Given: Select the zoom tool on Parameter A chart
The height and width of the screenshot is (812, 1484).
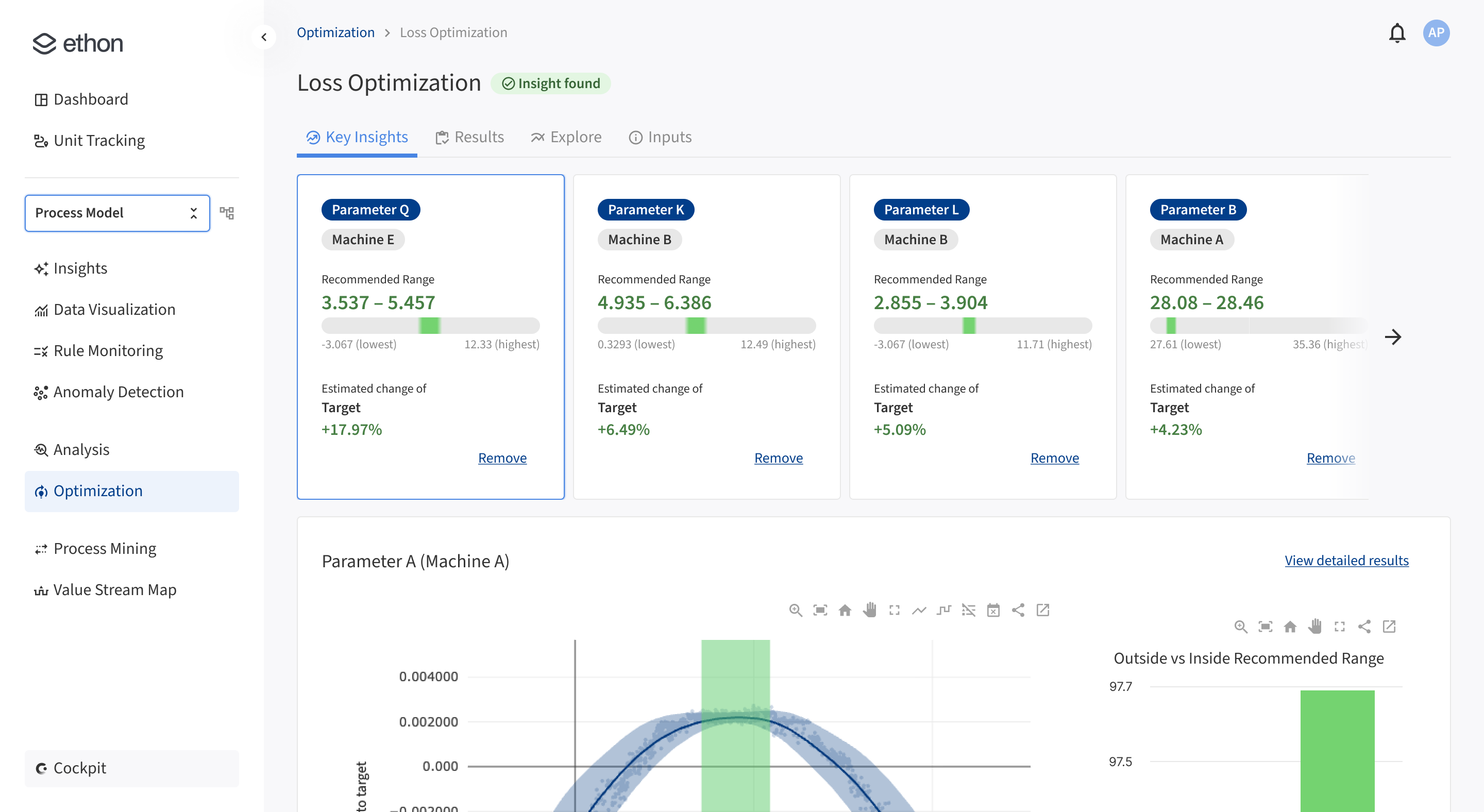Looking at the screenshot, I should pos(796,610).
